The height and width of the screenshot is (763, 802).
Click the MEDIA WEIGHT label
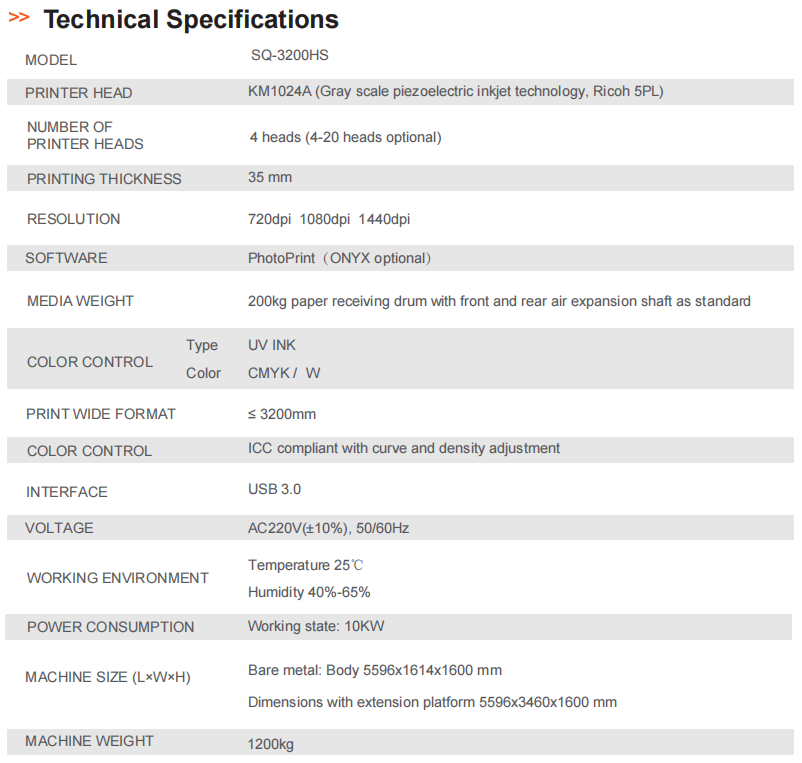(80, 301)
